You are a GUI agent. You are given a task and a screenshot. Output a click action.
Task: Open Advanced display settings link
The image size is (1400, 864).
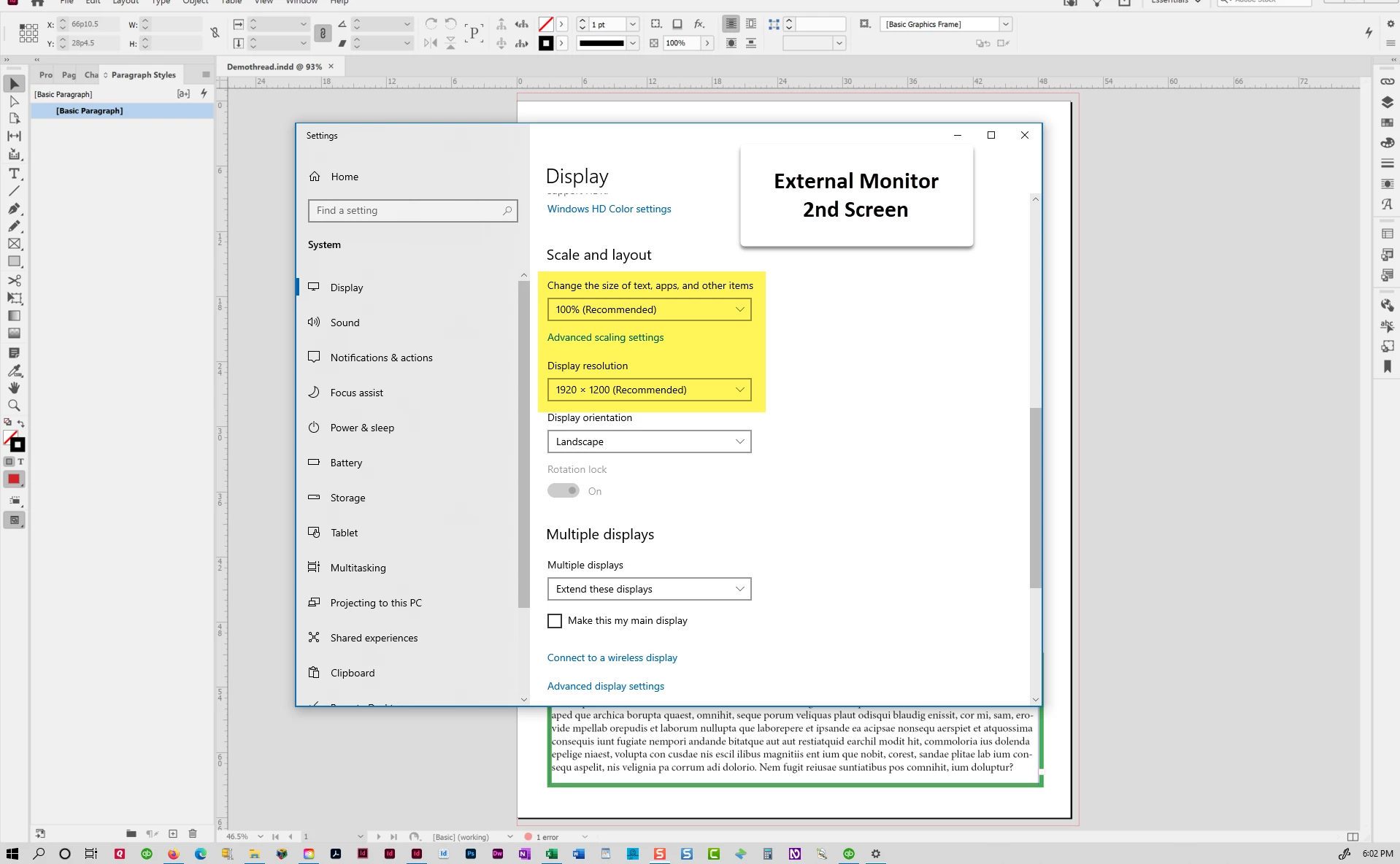[x=606, y=686]
